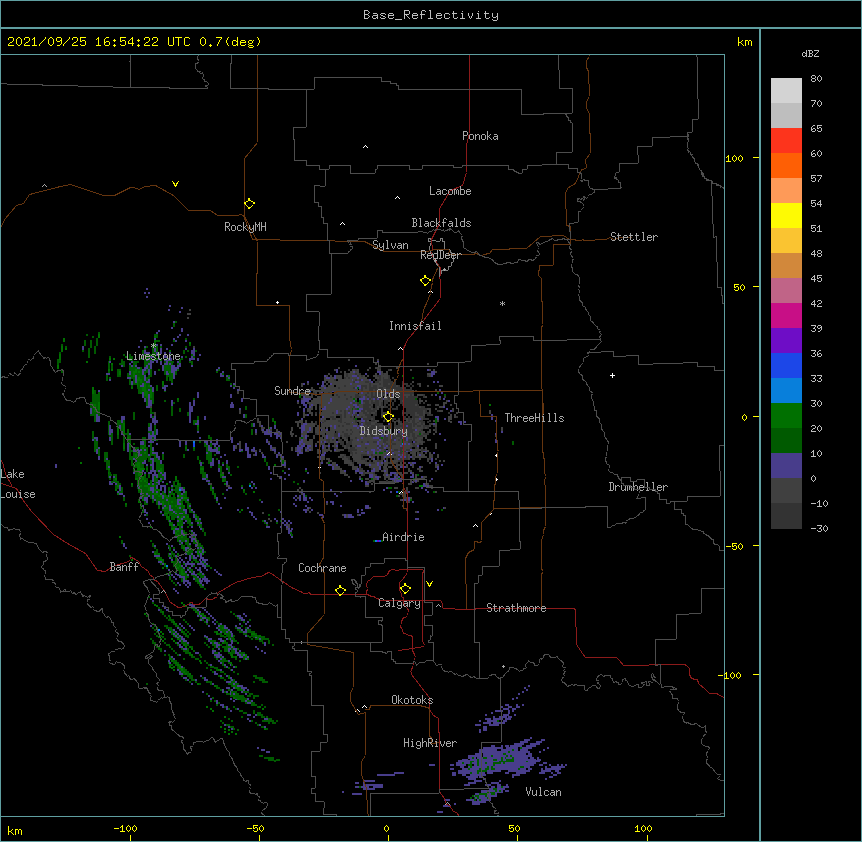Click the Limestone label

(x=153, y=356)
